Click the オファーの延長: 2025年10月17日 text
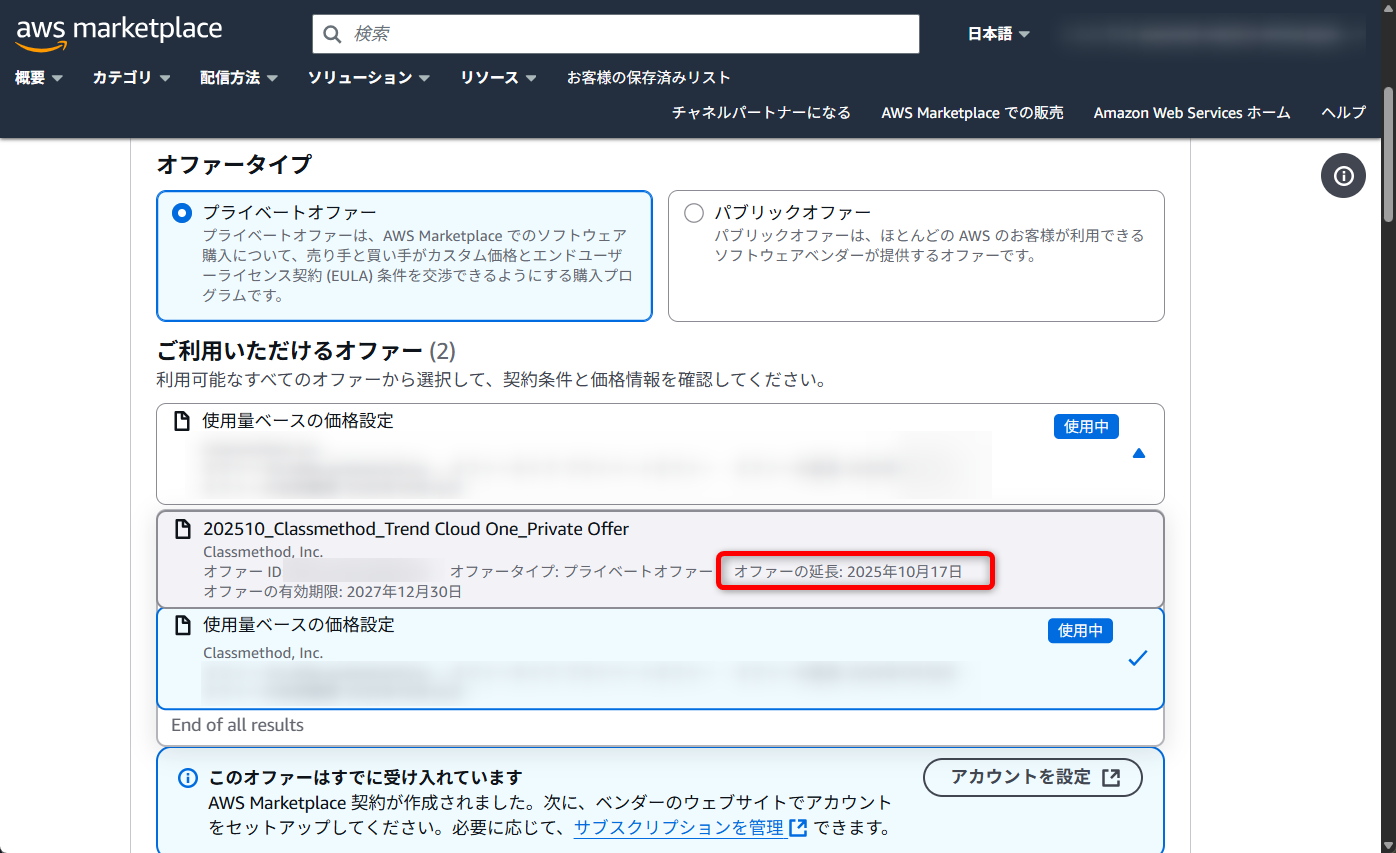 coord(848,571)
